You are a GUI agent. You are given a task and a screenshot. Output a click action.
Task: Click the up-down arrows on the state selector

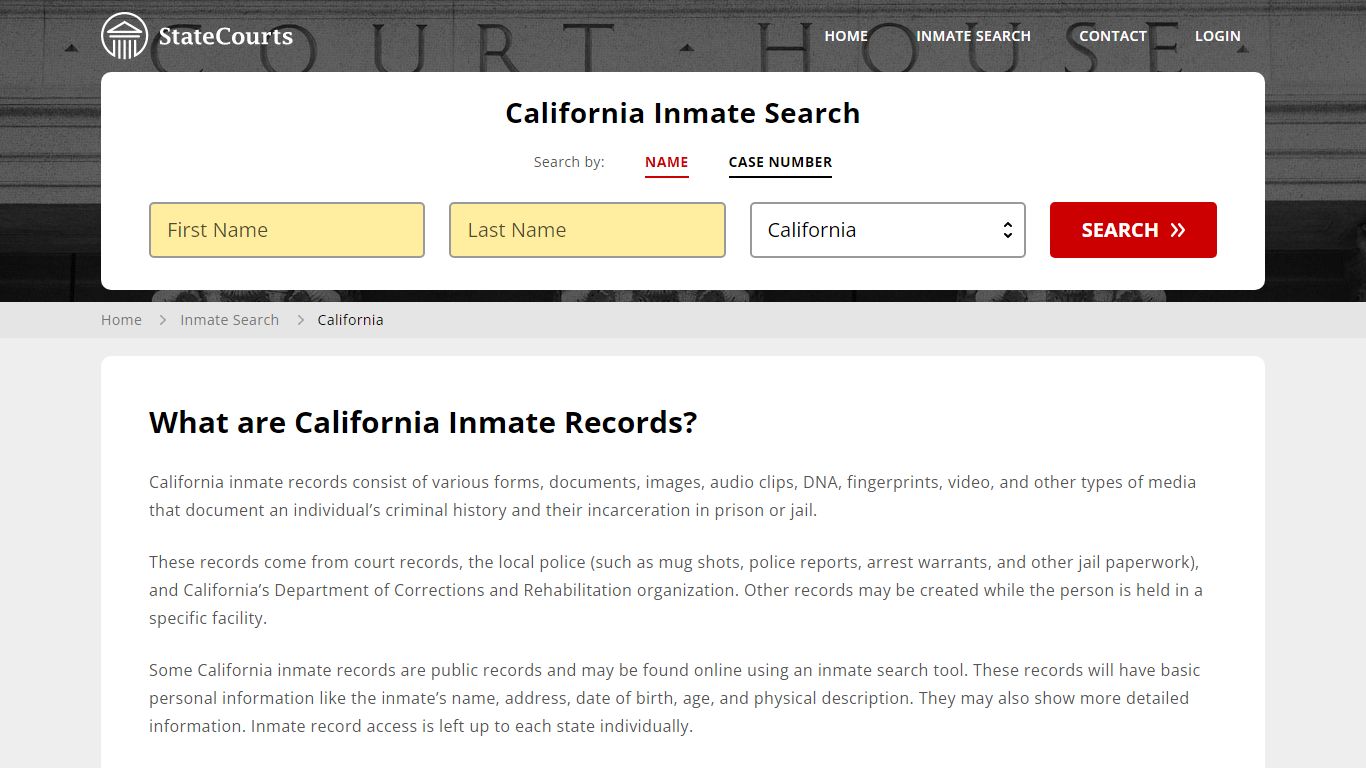1007,230
